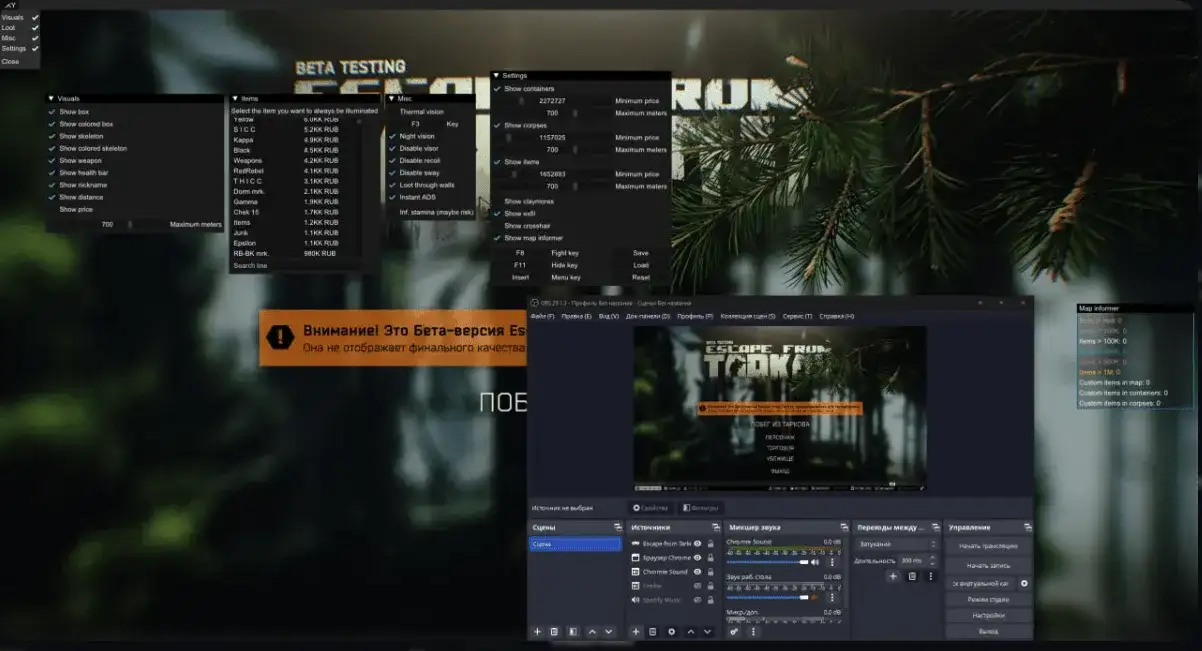Select the Сцена item in scenes list
Image resolution: width=1202 pixels, height=651 pixels.
point(575,544)
